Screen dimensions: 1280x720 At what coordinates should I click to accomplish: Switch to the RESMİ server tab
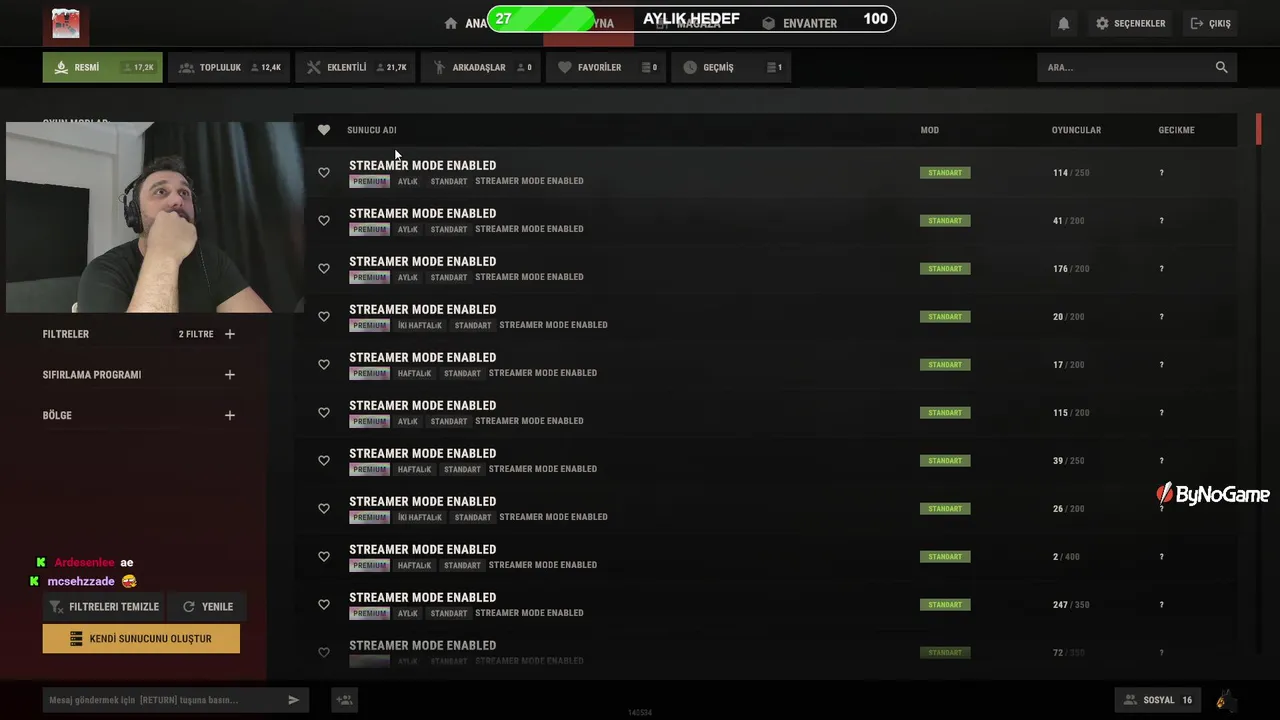102,67
